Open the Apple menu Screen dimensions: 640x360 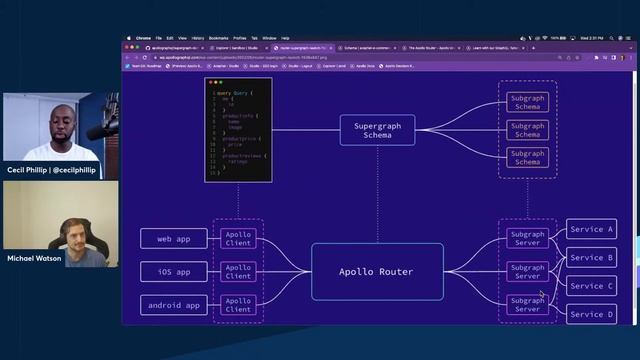point(129,38)
